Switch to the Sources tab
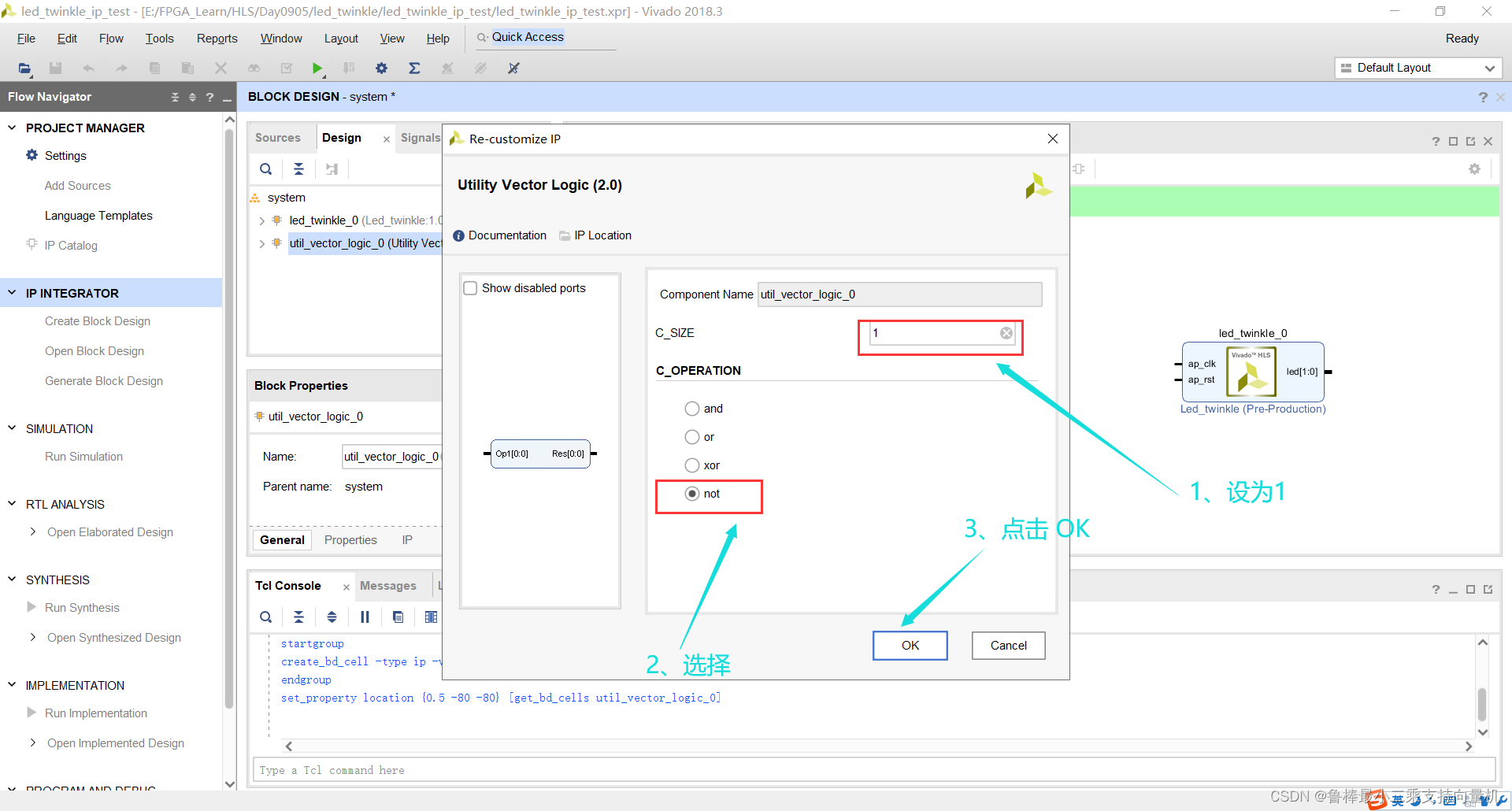Viewport: 1512px width, 811px height. (278, 138)
